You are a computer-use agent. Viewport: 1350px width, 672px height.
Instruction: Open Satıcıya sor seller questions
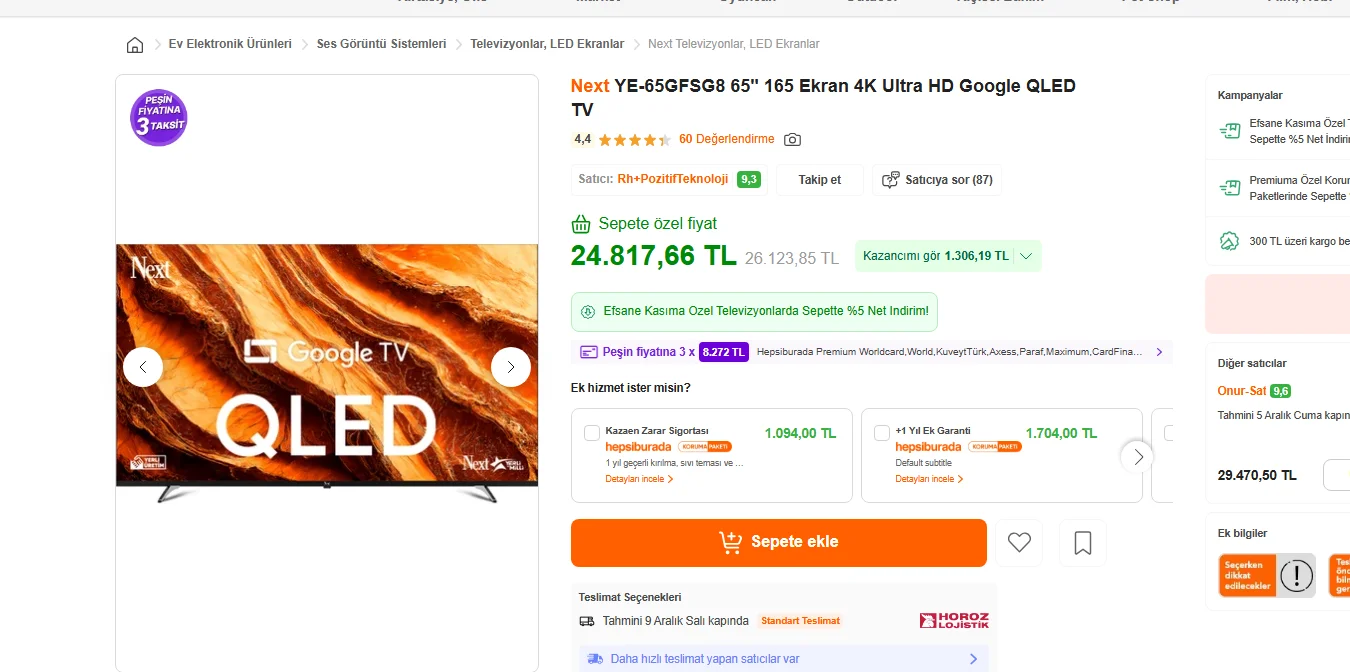click(x=937, y=180)
